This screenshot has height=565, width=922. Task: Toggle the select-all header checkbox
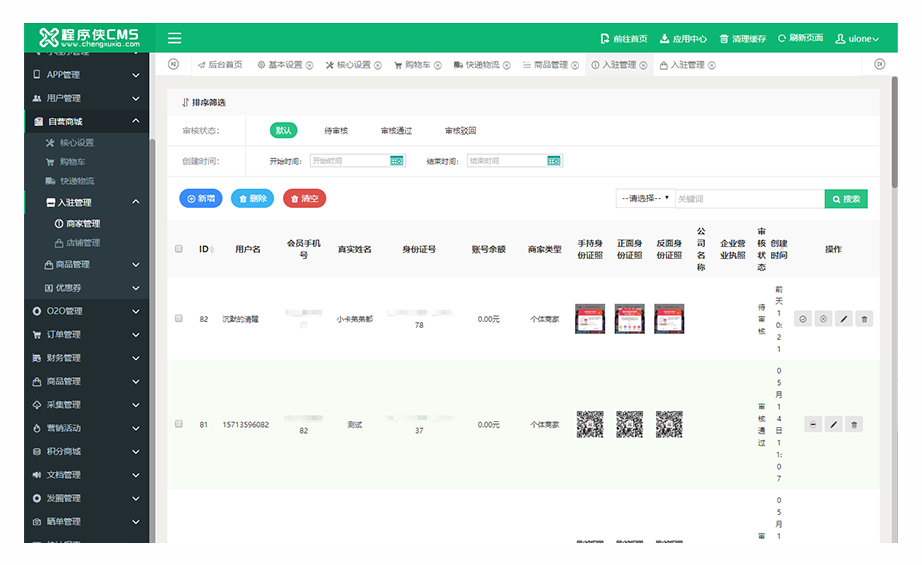click(179, 249)
